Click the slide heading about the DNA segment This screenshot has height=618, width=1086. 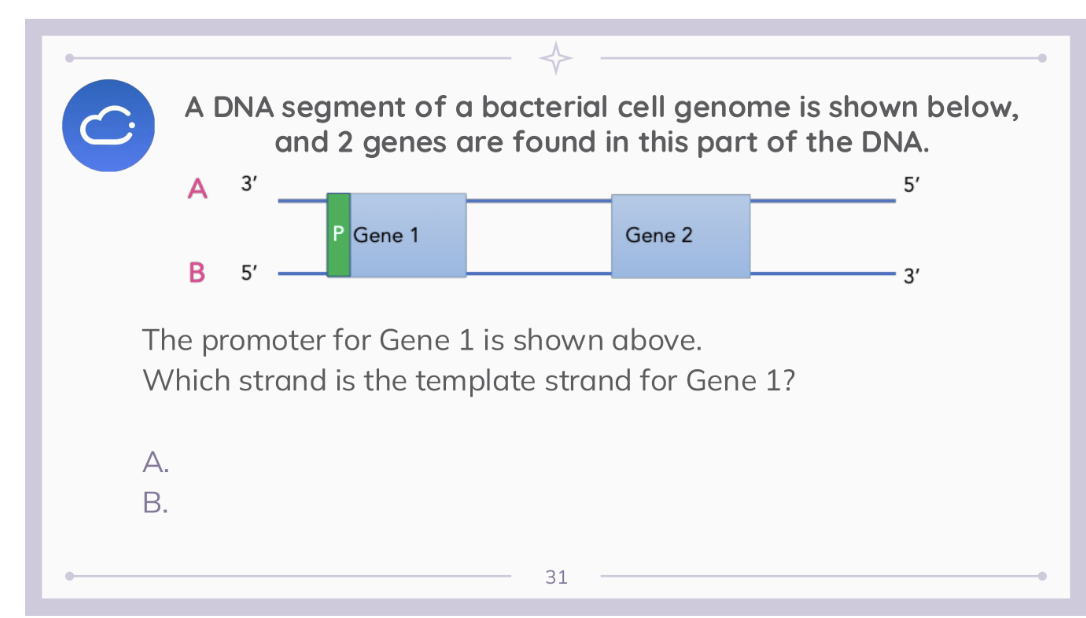coord(602,124)
